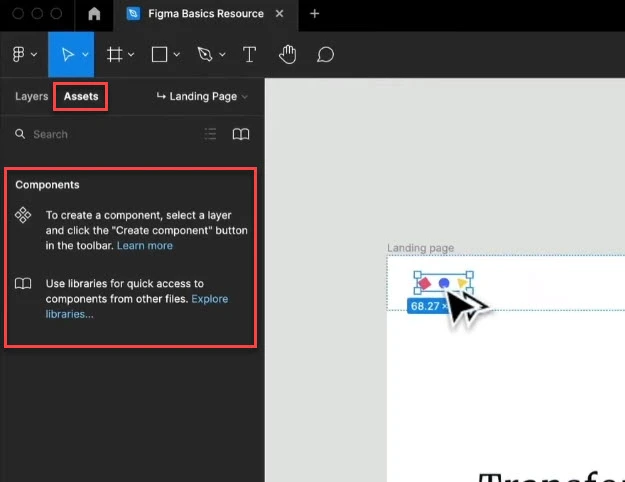Viewport: 625px width, 482px height.
Task: Close the Figma Basics Resource tab
Action: click(280, 14)
